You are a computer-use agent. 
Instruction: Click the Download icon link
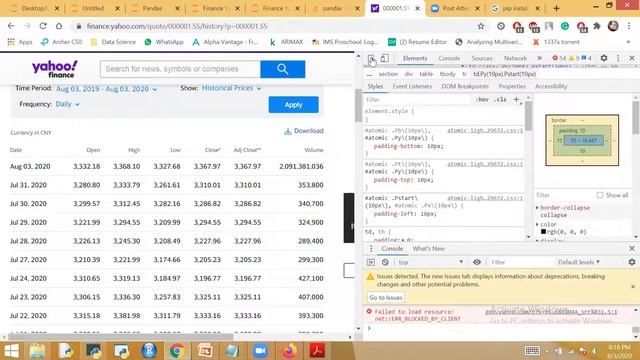point(304,131)
